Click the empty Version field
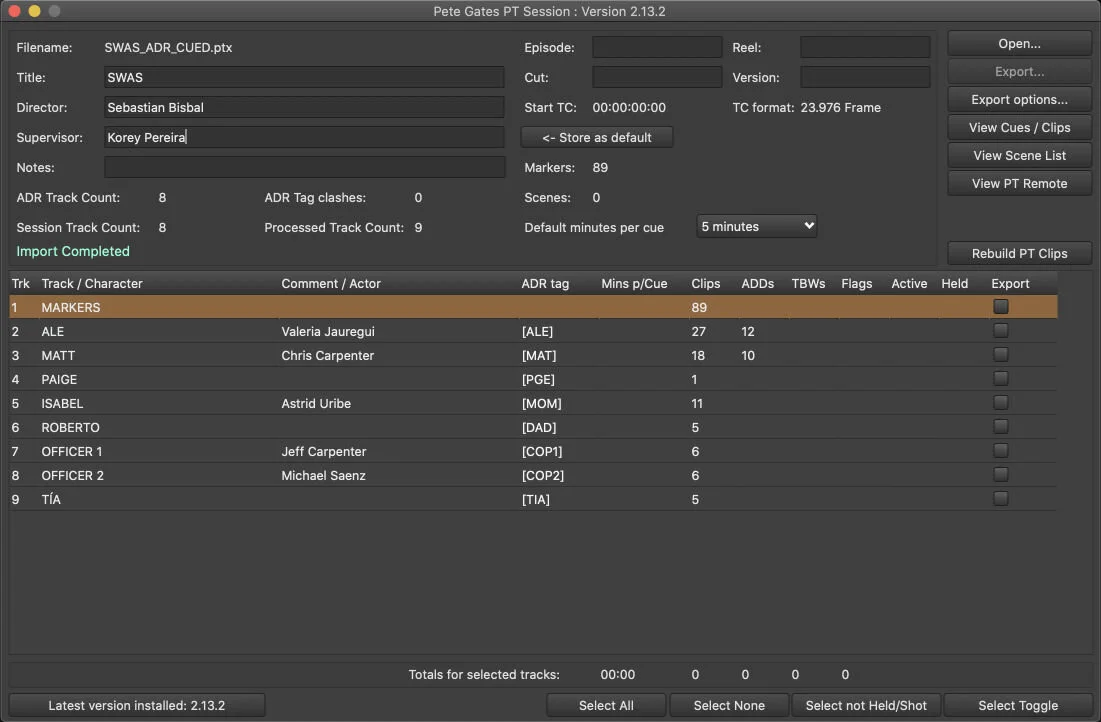Image resolution: width=1101 pixels, height=722 pixels. 865,77
